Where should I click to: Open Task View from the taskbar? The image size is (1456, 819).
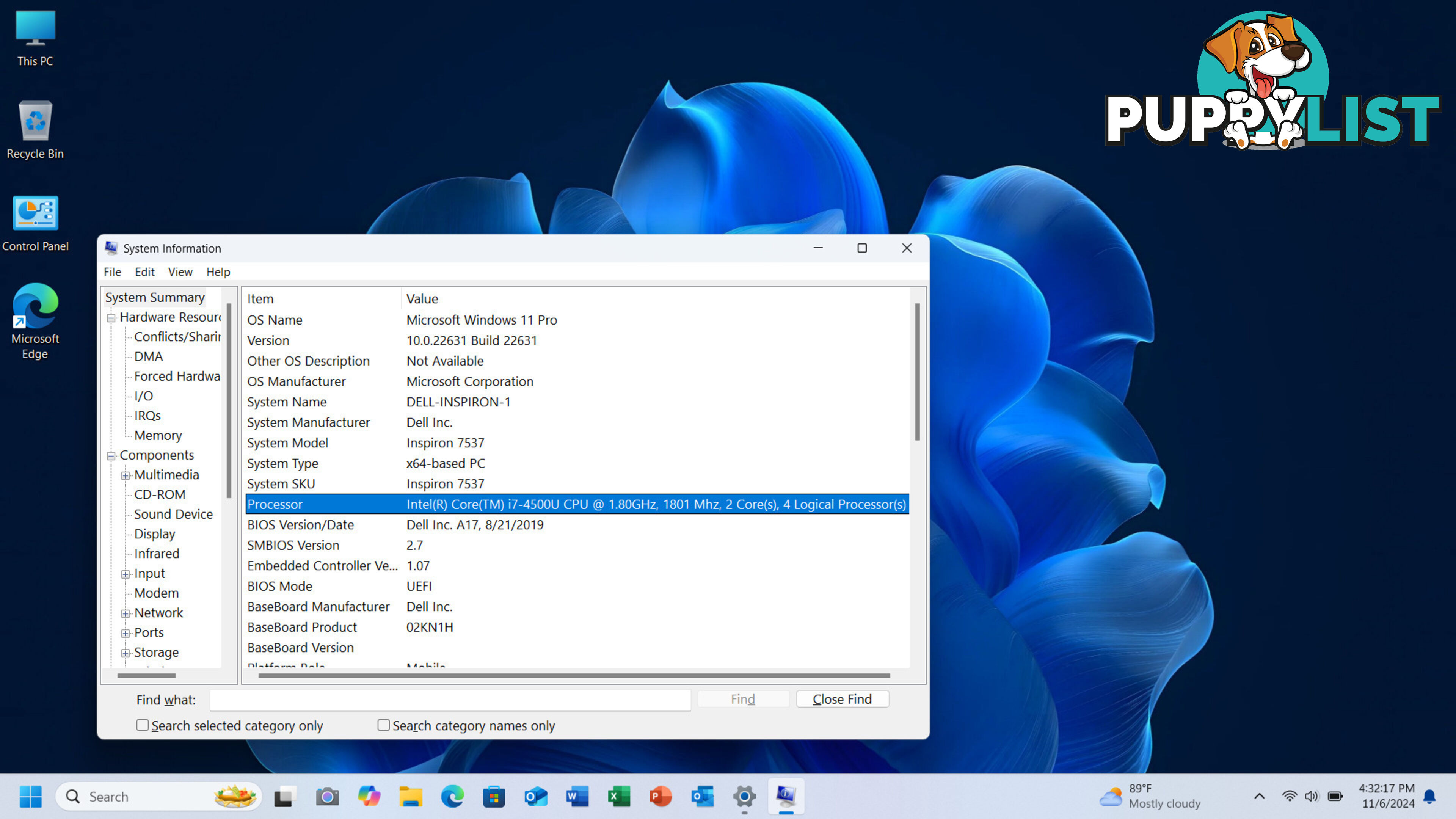click(x=286, y=796)
